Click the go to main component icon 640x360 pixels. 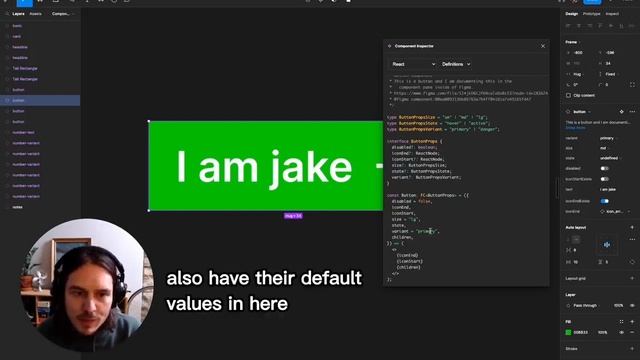621,112
